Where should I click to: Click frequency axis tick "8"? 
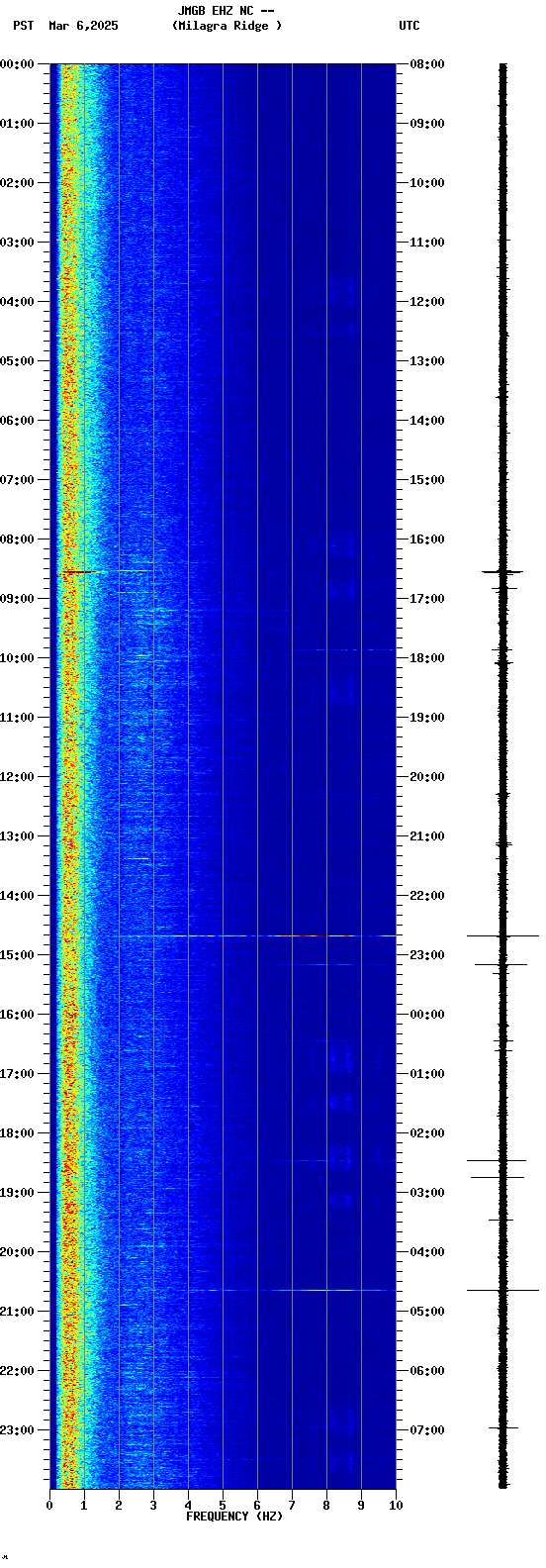pyautogui.click(x=326, y=1506)
